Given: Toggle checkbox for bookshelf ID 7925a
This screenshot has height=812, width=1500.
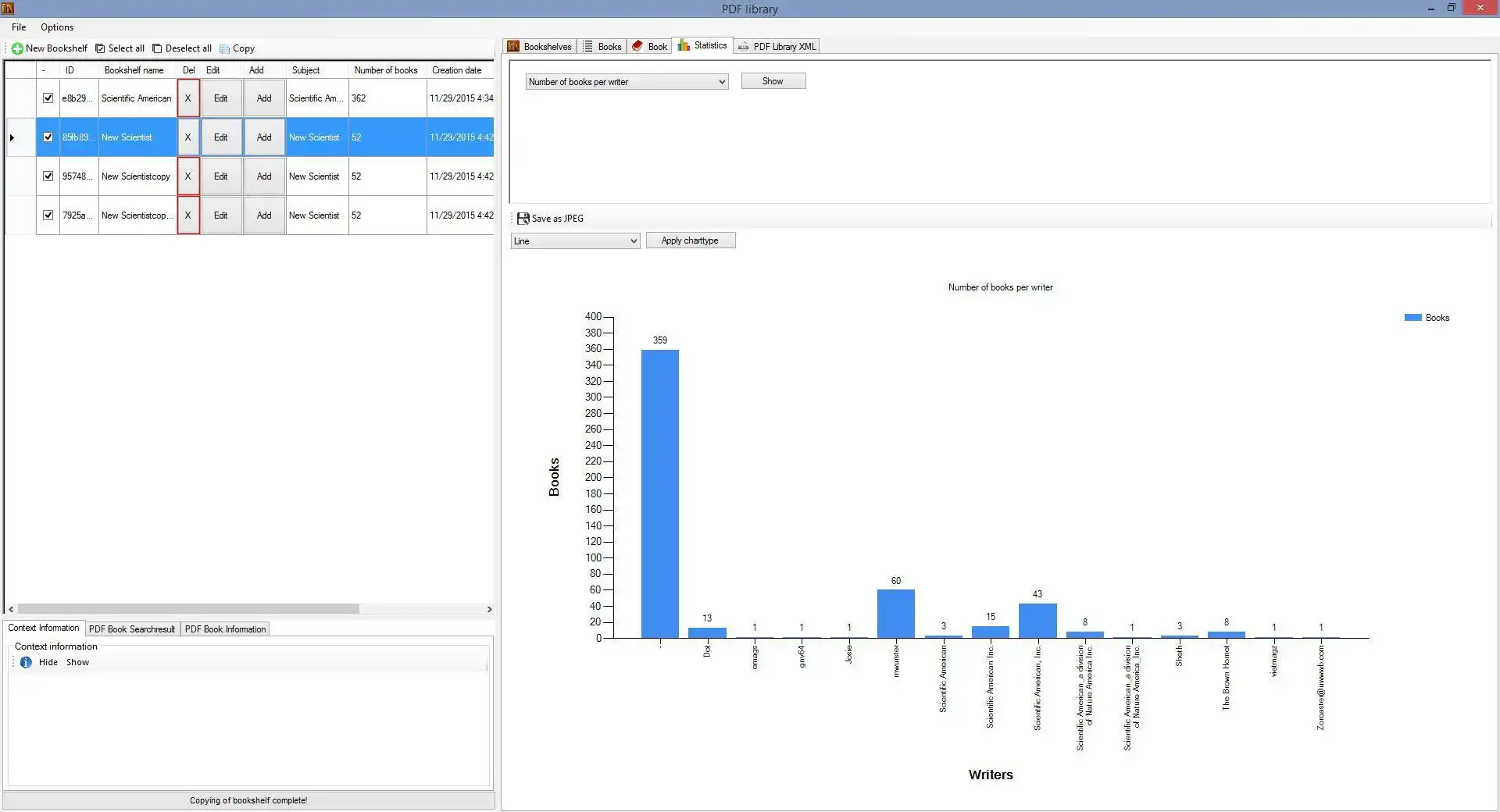Looking at the screenshot, I should click(48, 215).
